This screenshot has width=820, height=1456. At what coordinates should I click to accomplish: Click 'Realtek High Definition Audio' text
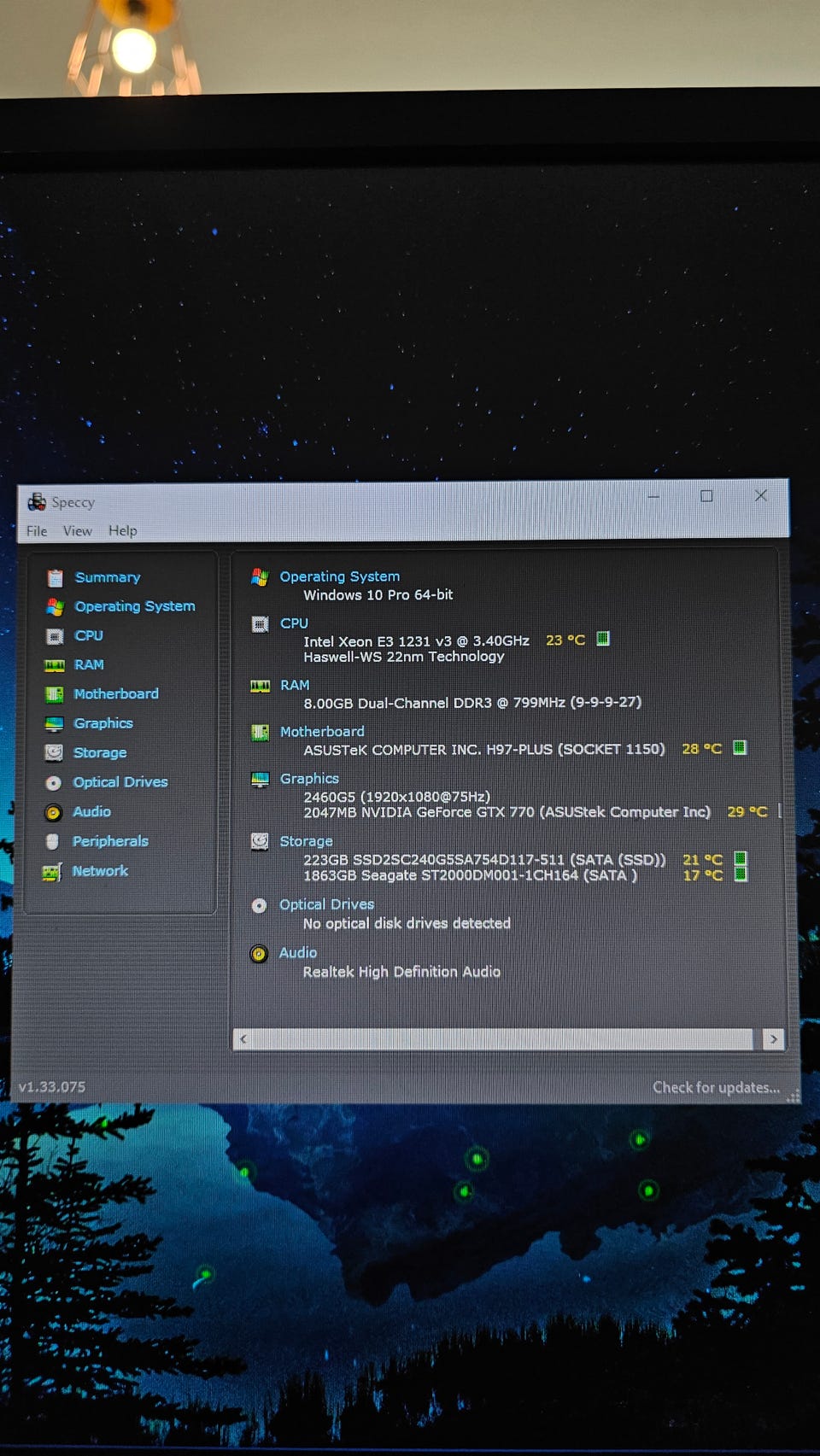coord(401,972)
